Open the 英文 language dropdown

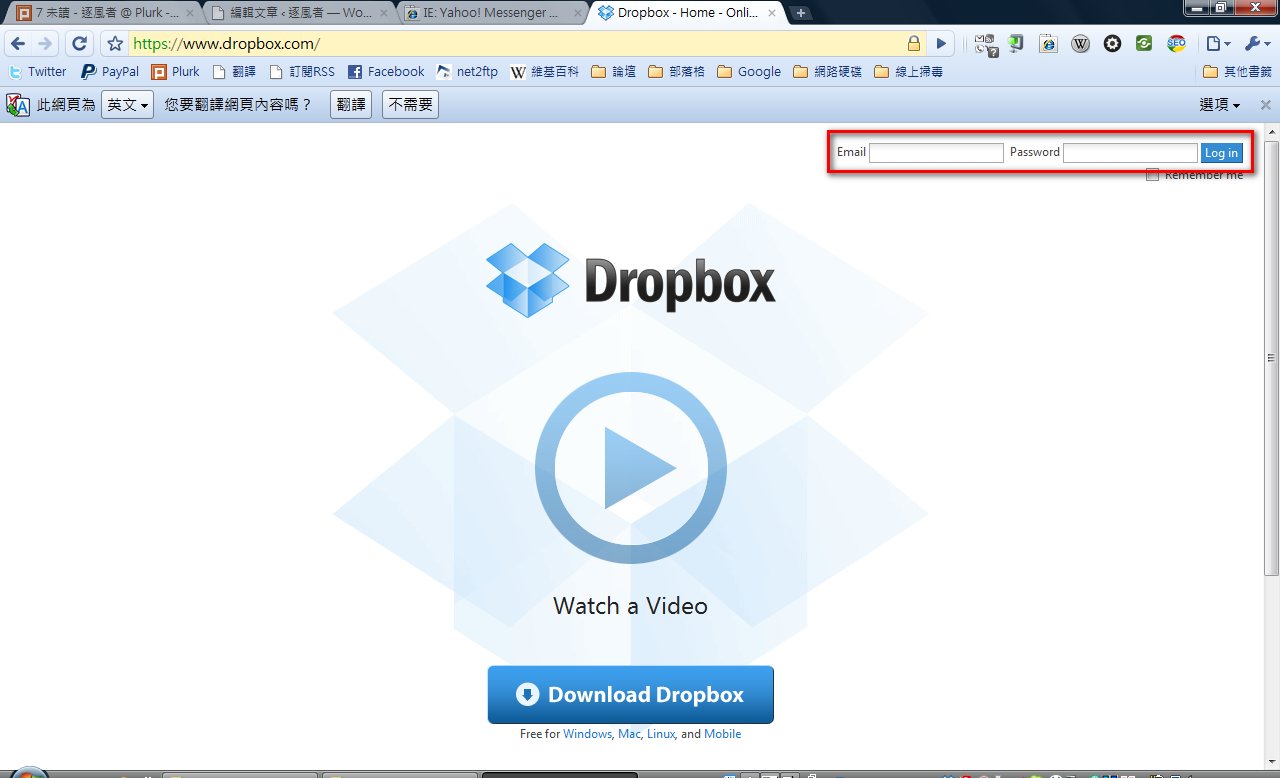[127, 105]
